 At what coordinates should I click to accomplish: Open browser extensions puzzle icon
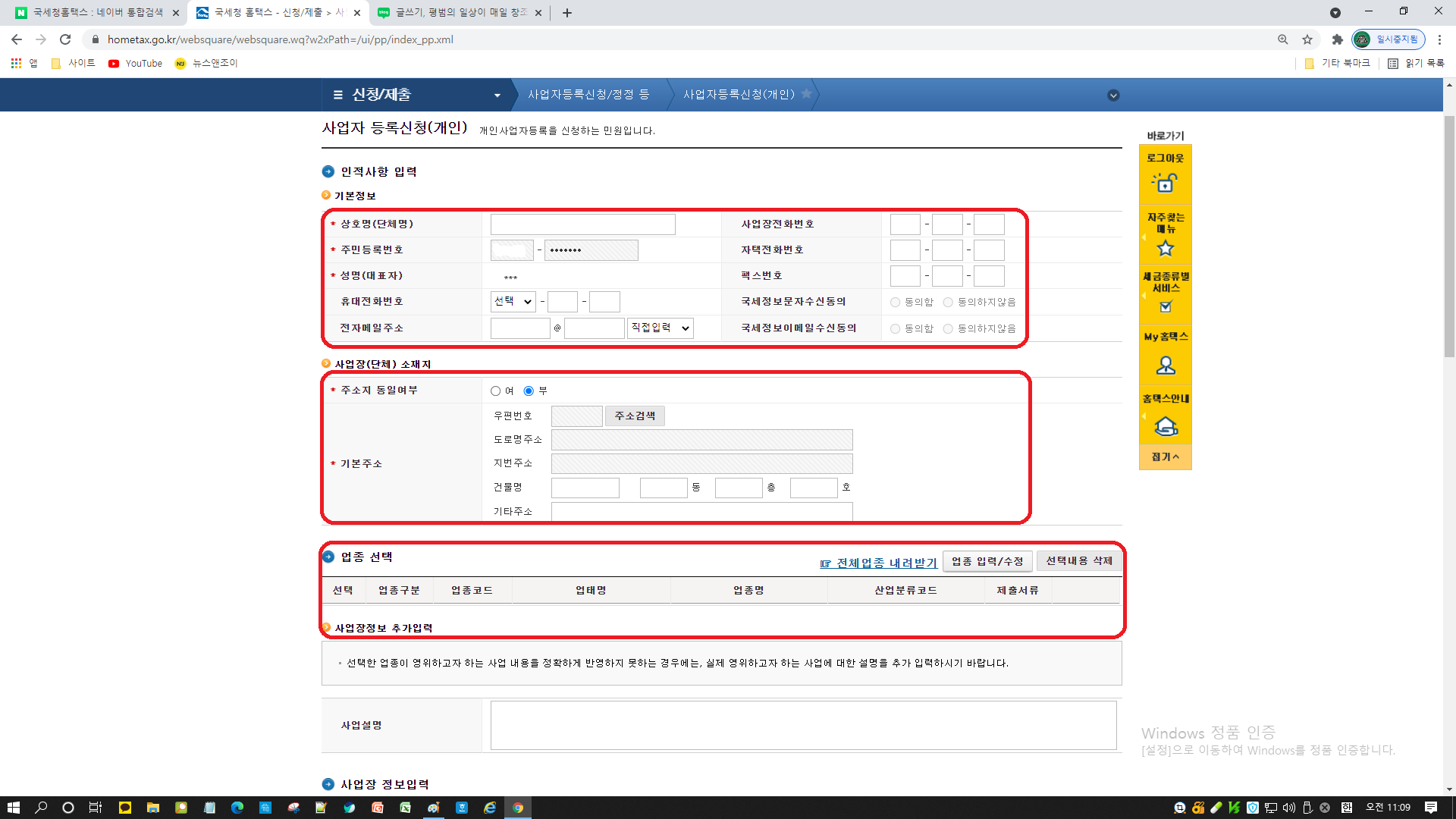[x=1337, y=39]
